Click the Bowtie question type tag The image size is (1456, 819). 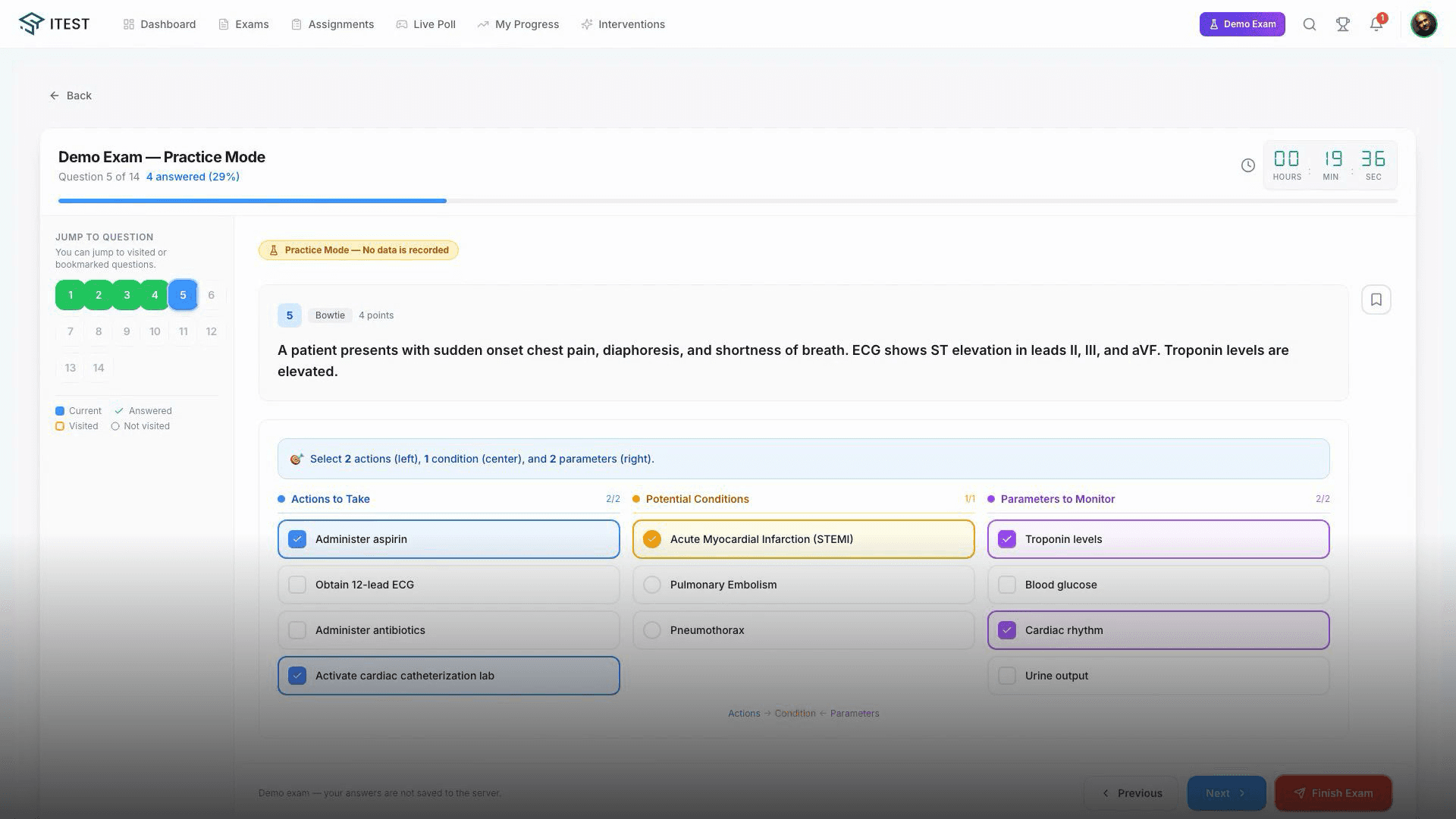330,315
